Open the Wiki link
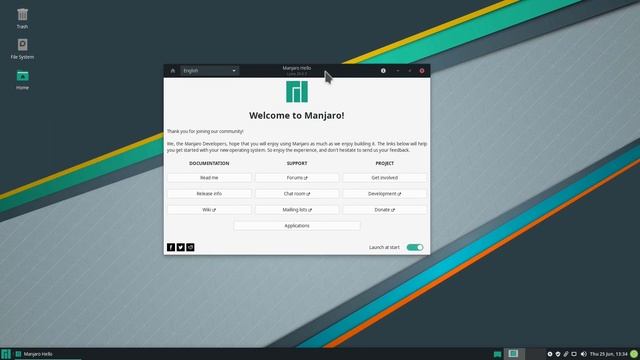 (x=209, y=209)
